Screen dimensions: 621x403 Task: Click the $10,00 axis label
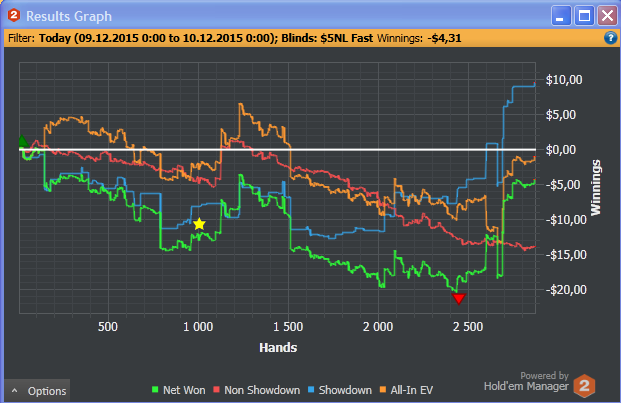point(564,80)
